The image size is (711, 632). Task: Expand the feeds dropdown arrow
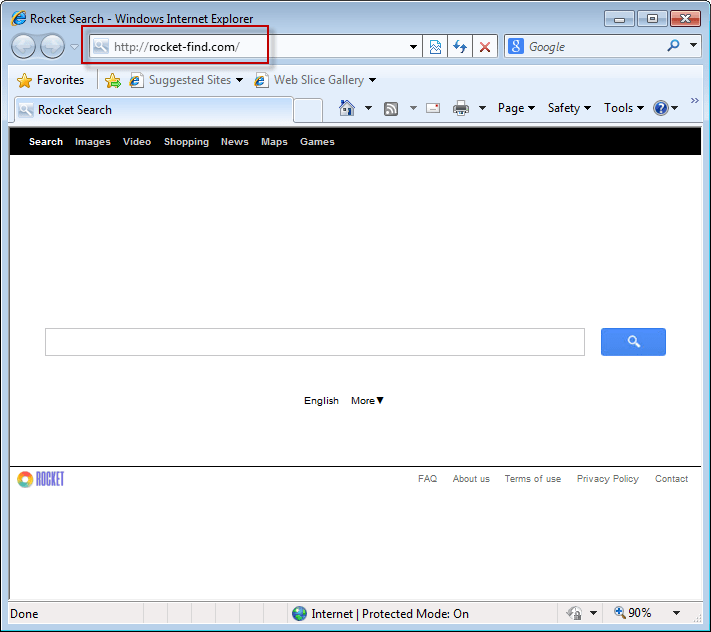click(413, 108)
